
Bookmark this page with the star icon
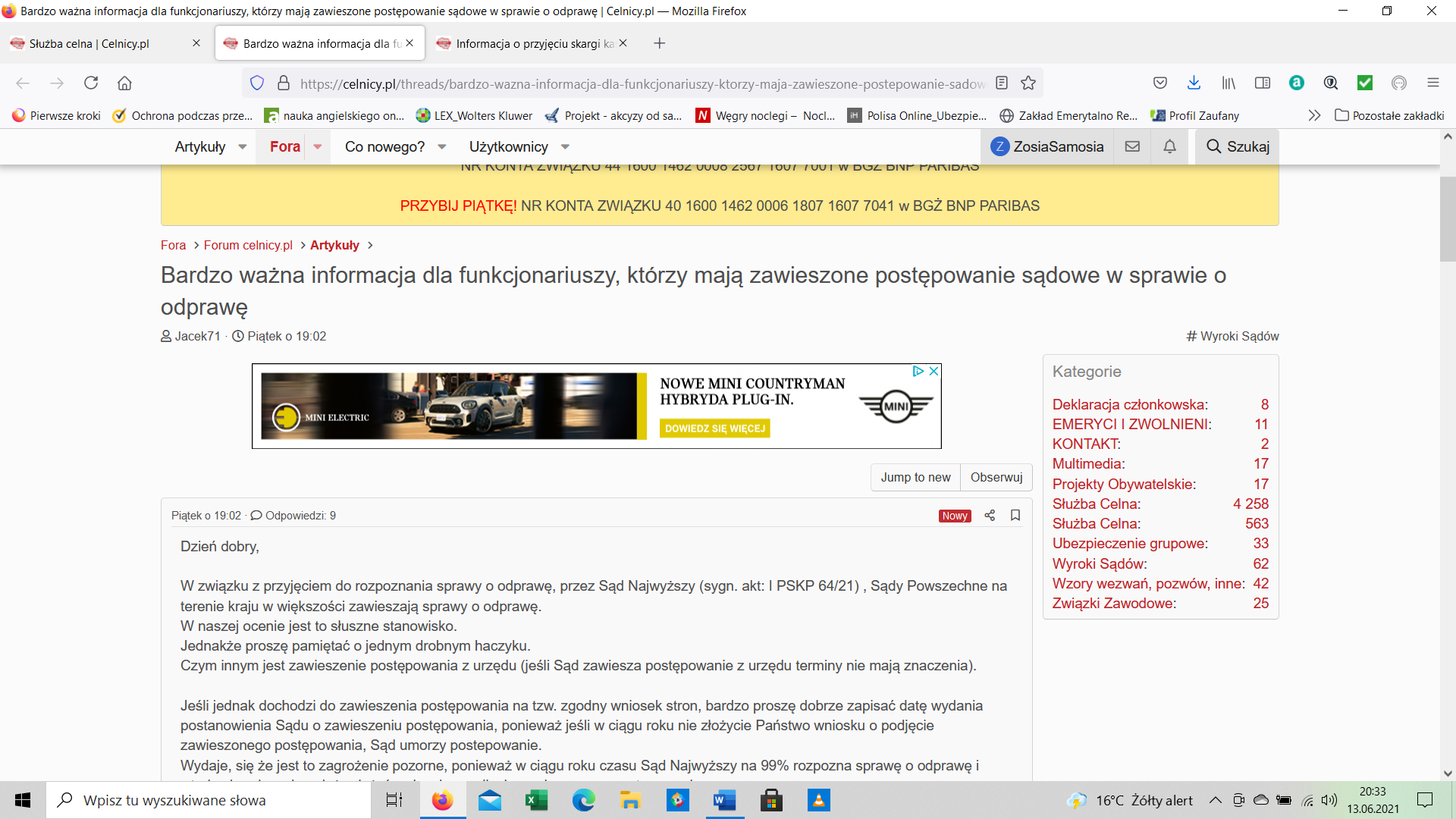click(x=1028, y=83)
